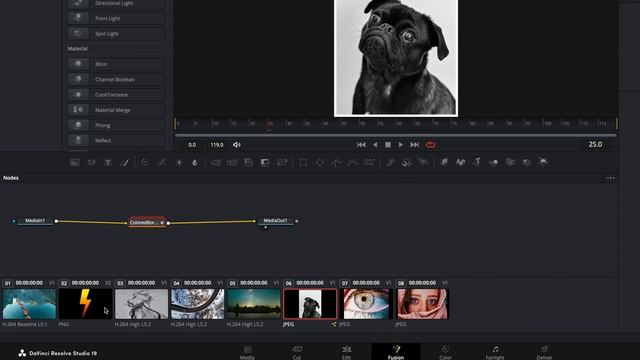The width and height of the screenshot is (640, 360).
Task: Click the render end field 119.0
Action: (x=217, y=145)
